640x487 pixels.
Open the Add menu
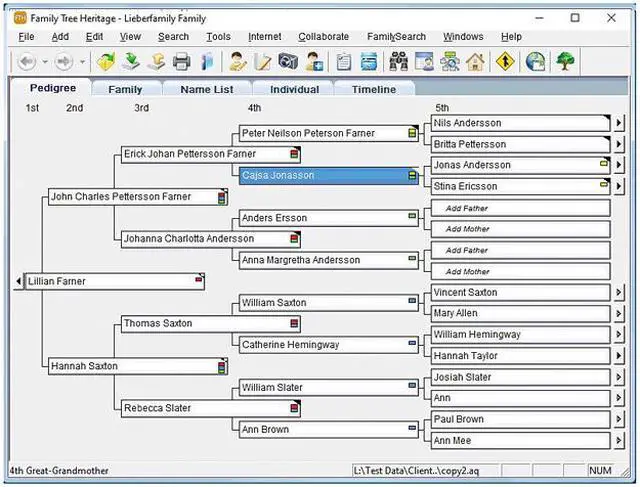(60, 37)
